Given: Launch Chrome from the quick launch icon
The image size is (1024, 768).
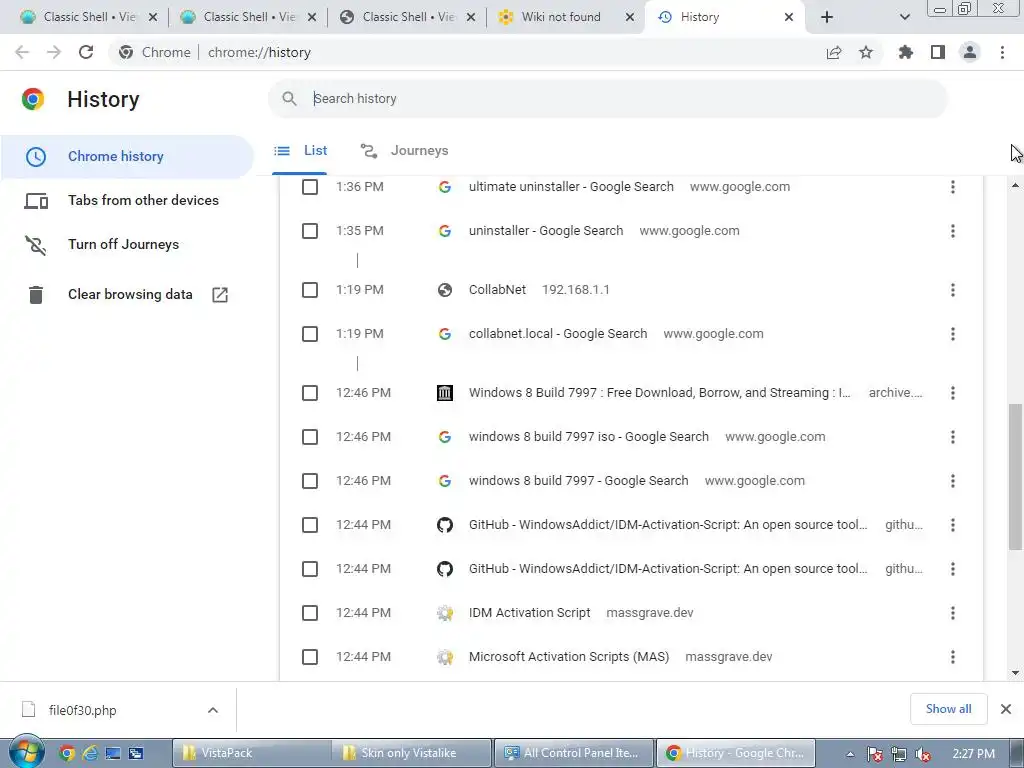Looking at the screenshot, I should [x=67, y=753].
